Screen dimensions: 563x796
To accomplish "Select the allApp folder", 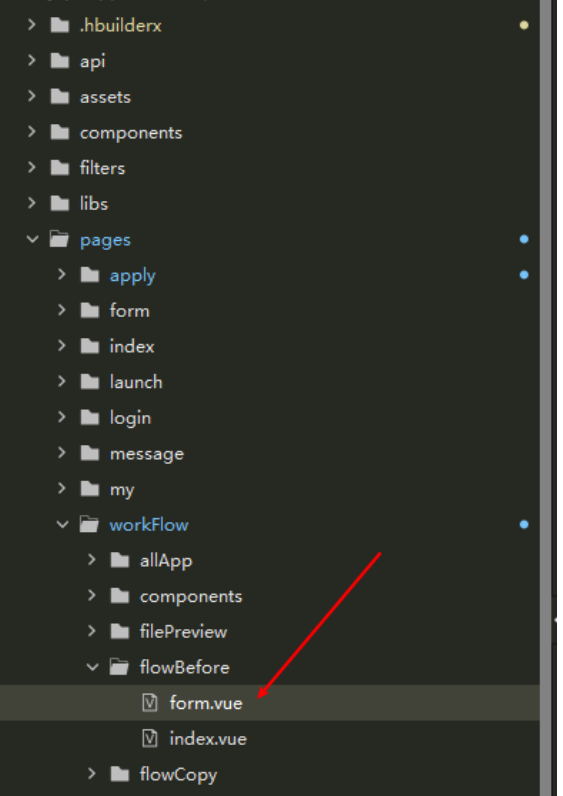I will [270, 560].
